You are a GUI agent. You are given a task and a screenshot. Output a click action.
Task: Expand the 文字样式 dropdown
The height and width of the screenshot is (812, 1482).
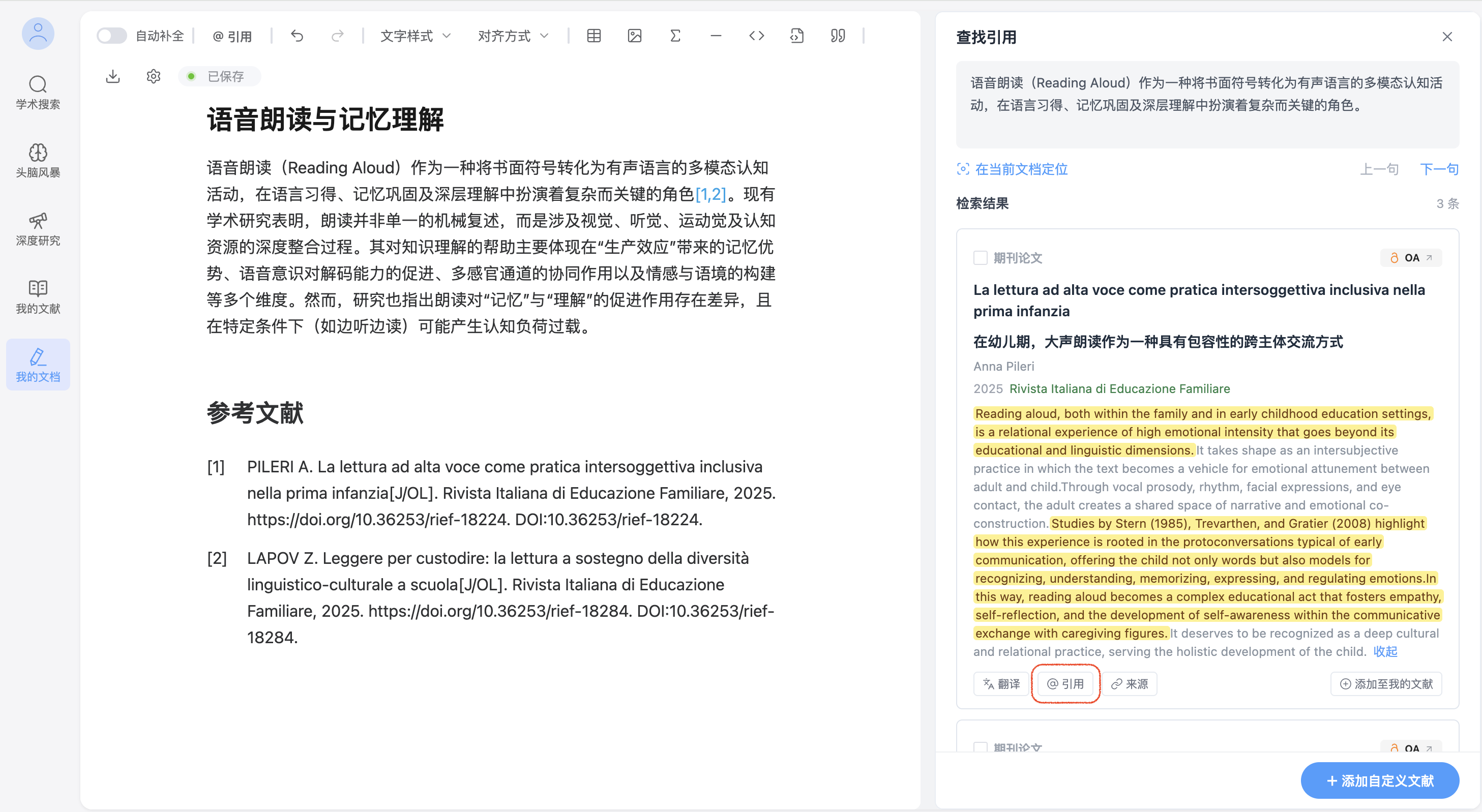[x=416, y=36]
